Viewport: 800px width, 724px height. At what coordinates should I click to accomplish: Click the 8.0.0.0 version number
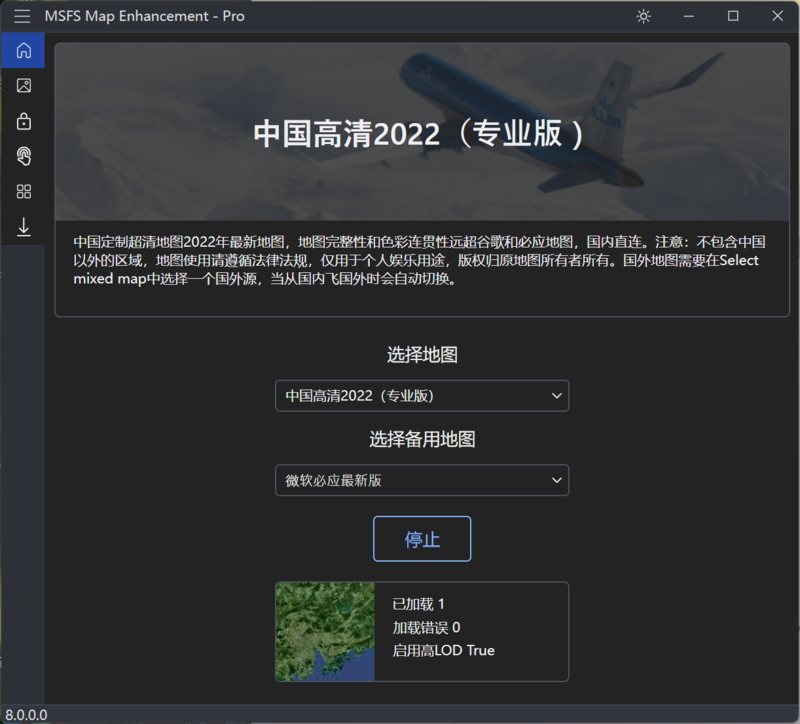click(26, 715)
